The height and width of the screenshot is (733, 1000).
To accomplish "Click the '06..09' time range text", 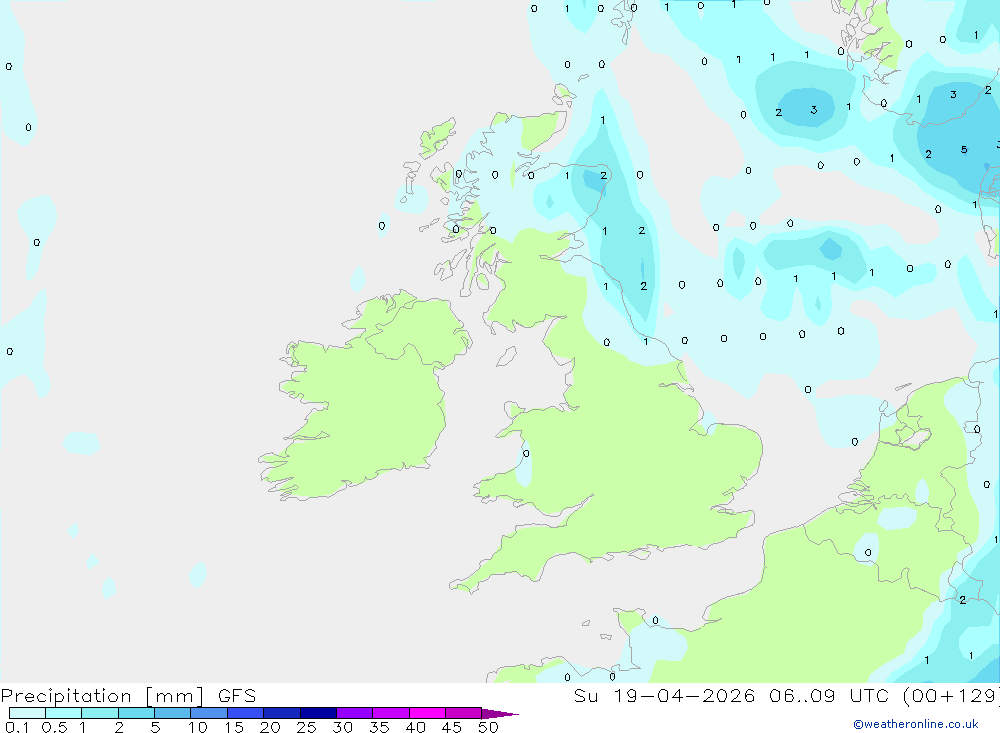I will 802,695.
